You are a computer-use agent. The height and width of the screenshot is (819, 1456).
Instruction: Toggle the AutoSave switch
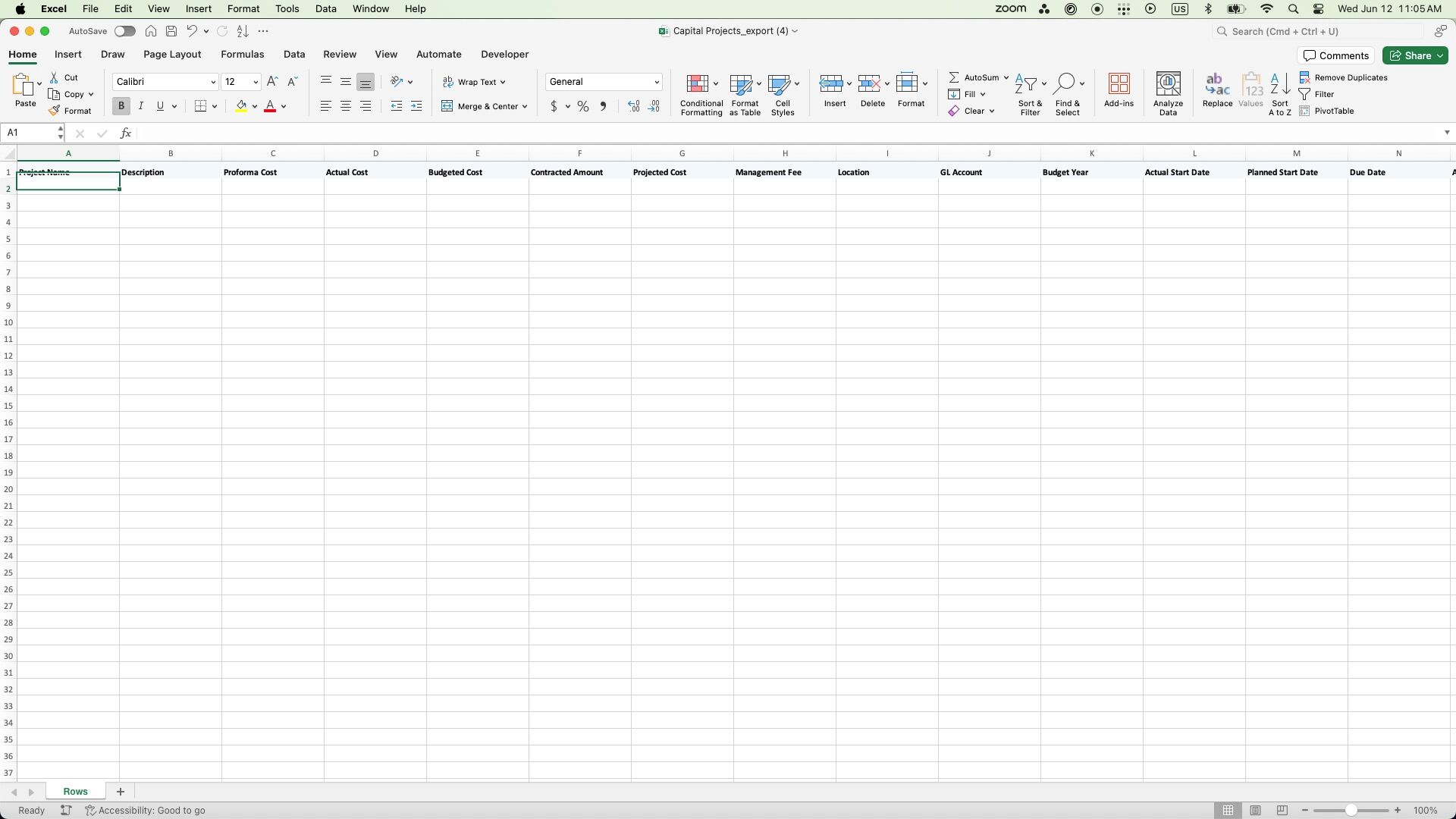click(x=124, y=31)
